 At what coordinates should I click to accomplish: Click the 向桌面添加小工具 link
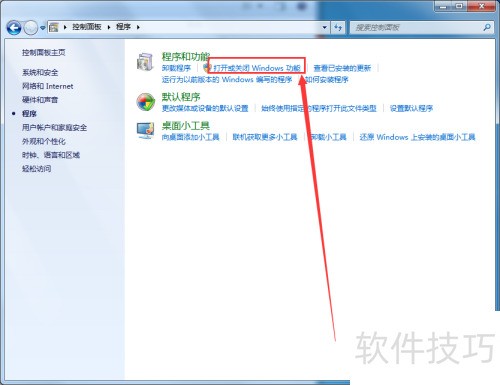(x=190, y=137)
